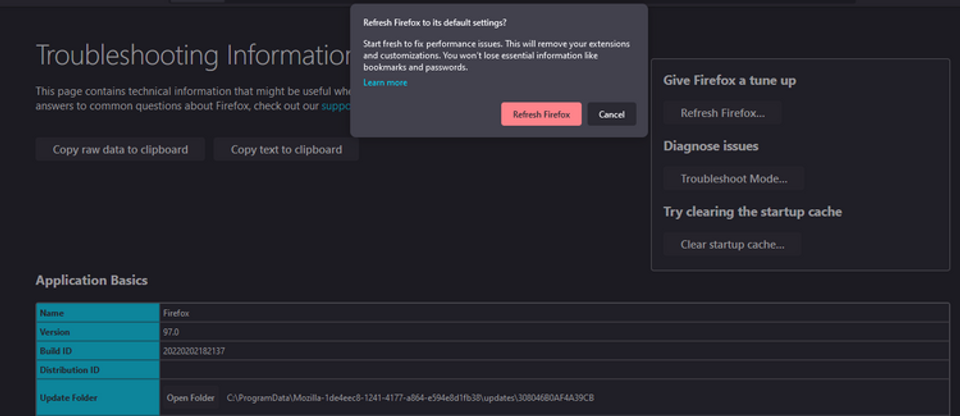Confirm with the pink Refresh Firefox button
The height and width of the screenshot is (416, 960).
tap(541, 114)
